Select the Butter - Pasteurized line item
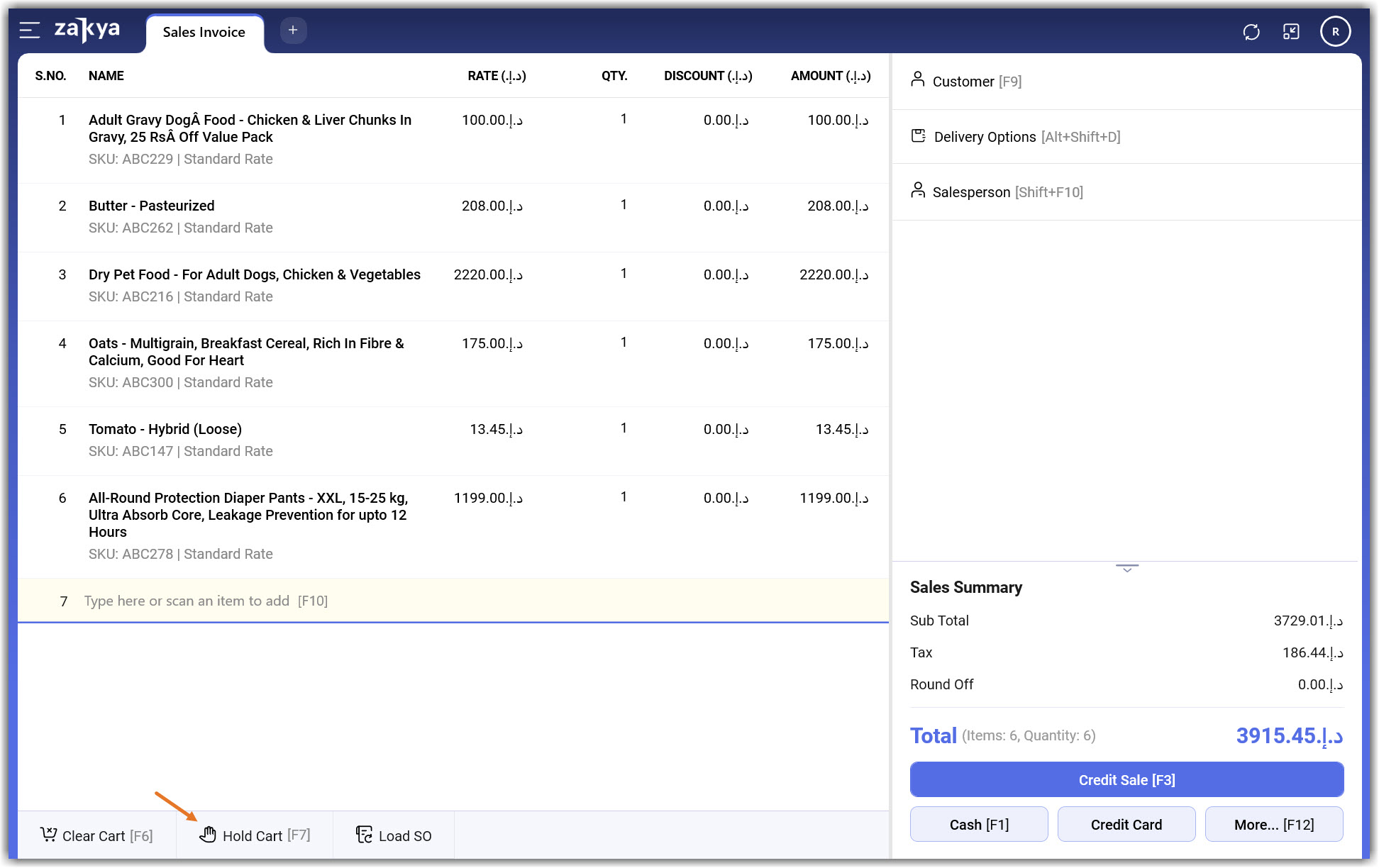 pos(152,206)
